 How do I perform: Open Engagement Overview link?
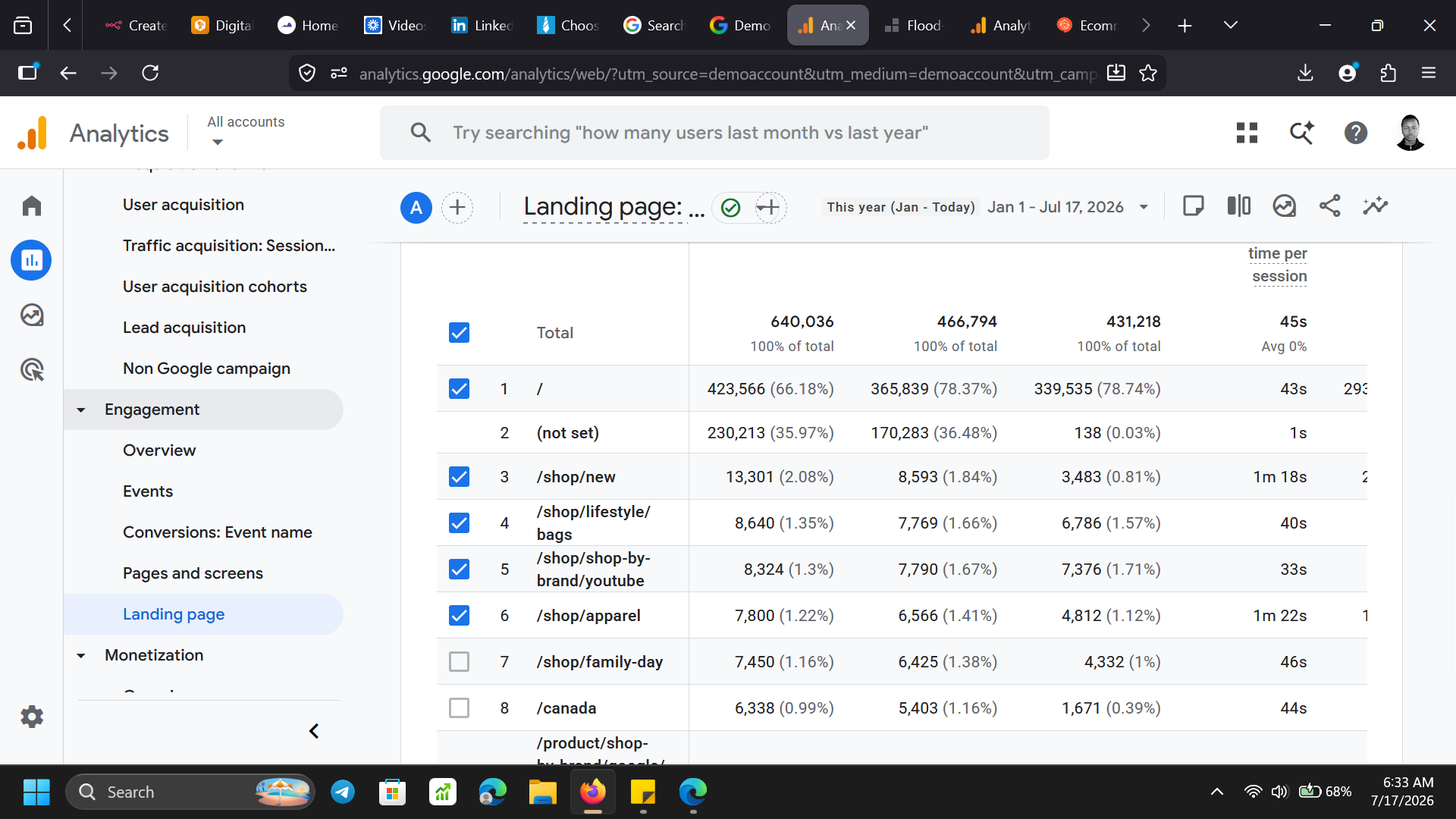click(x=159, y=450)
